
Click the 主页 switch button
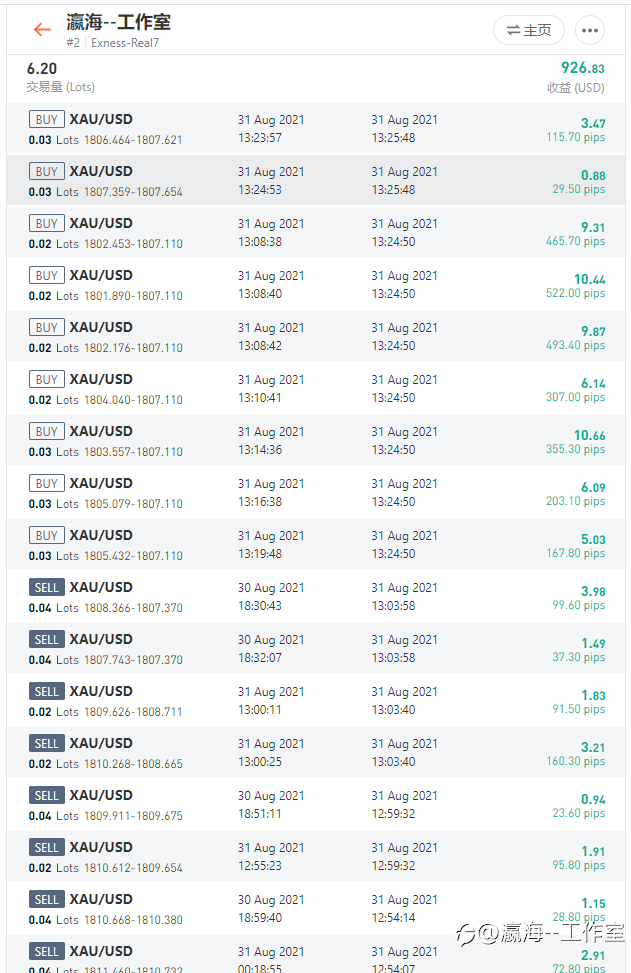point(529,30)
